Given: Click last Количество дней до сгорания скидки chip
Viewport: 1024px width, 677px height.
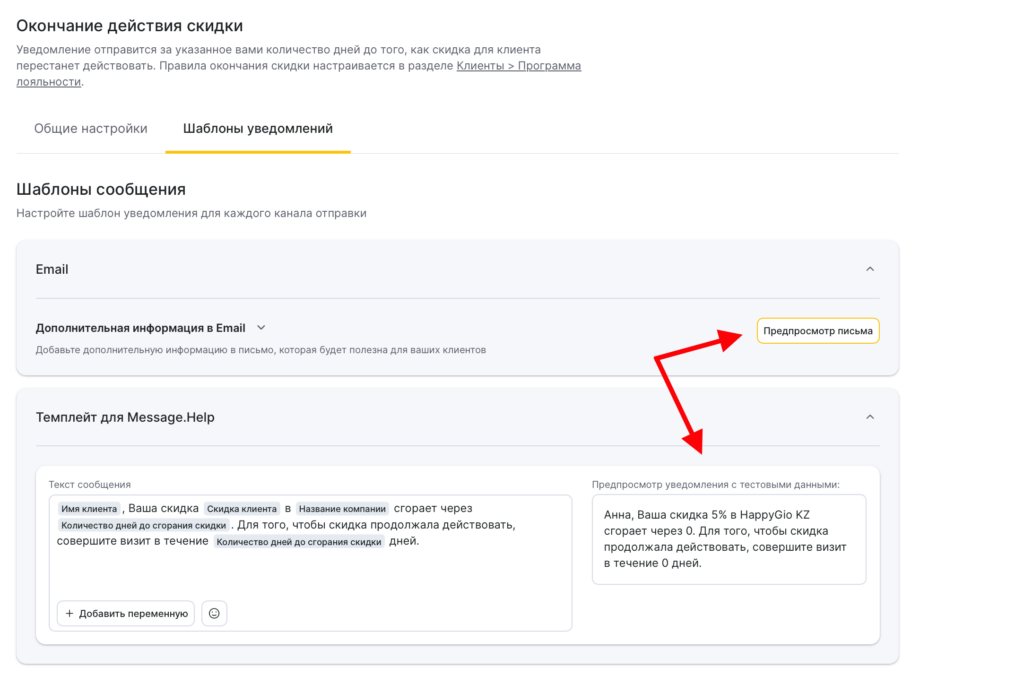Looking at the screenshot, I should [x=299, y=542].
